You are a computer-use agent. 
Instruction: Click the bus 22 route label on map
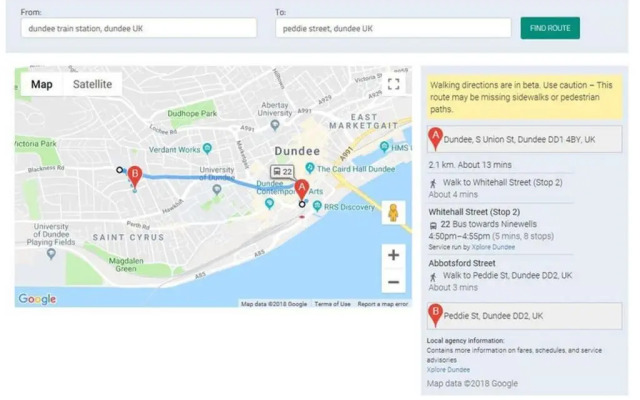(282, 172)
